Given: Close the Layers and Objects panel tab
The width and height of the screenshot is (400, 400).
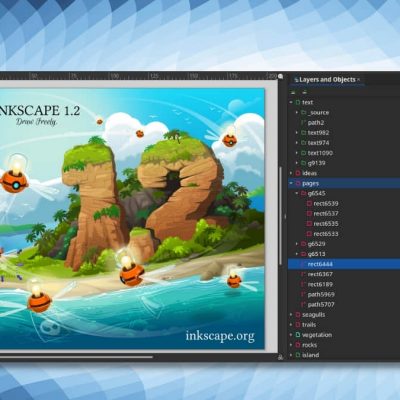Looking at the screenshot, I should tap(359, 80).
